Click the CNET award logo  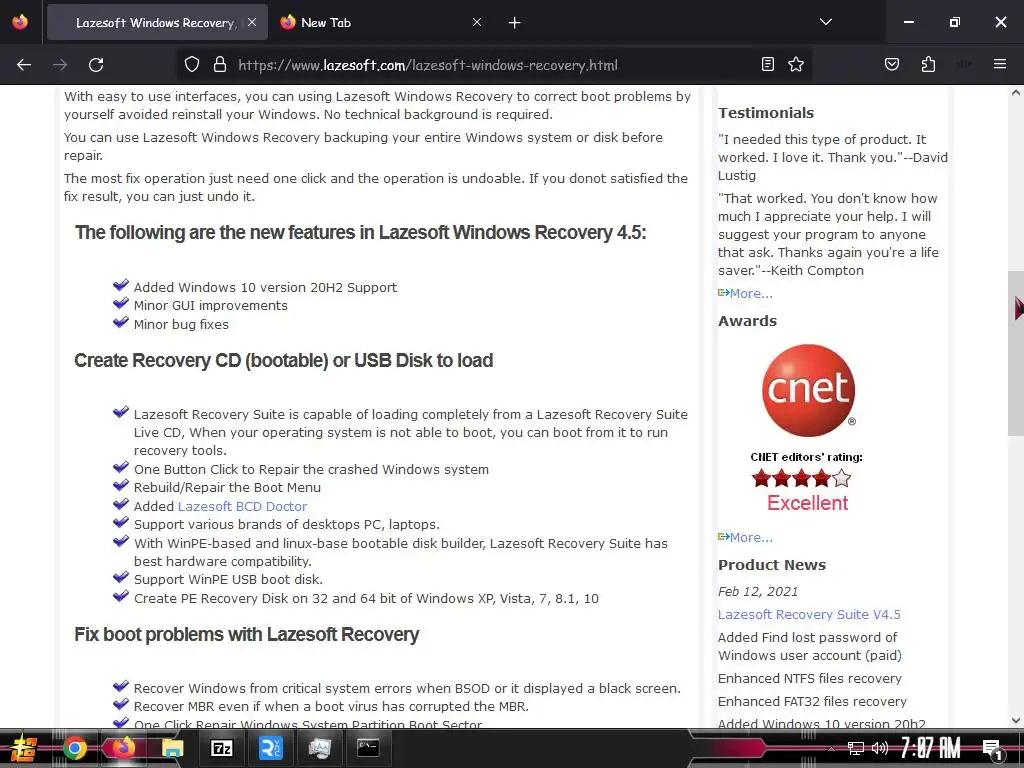pos(808,391)
